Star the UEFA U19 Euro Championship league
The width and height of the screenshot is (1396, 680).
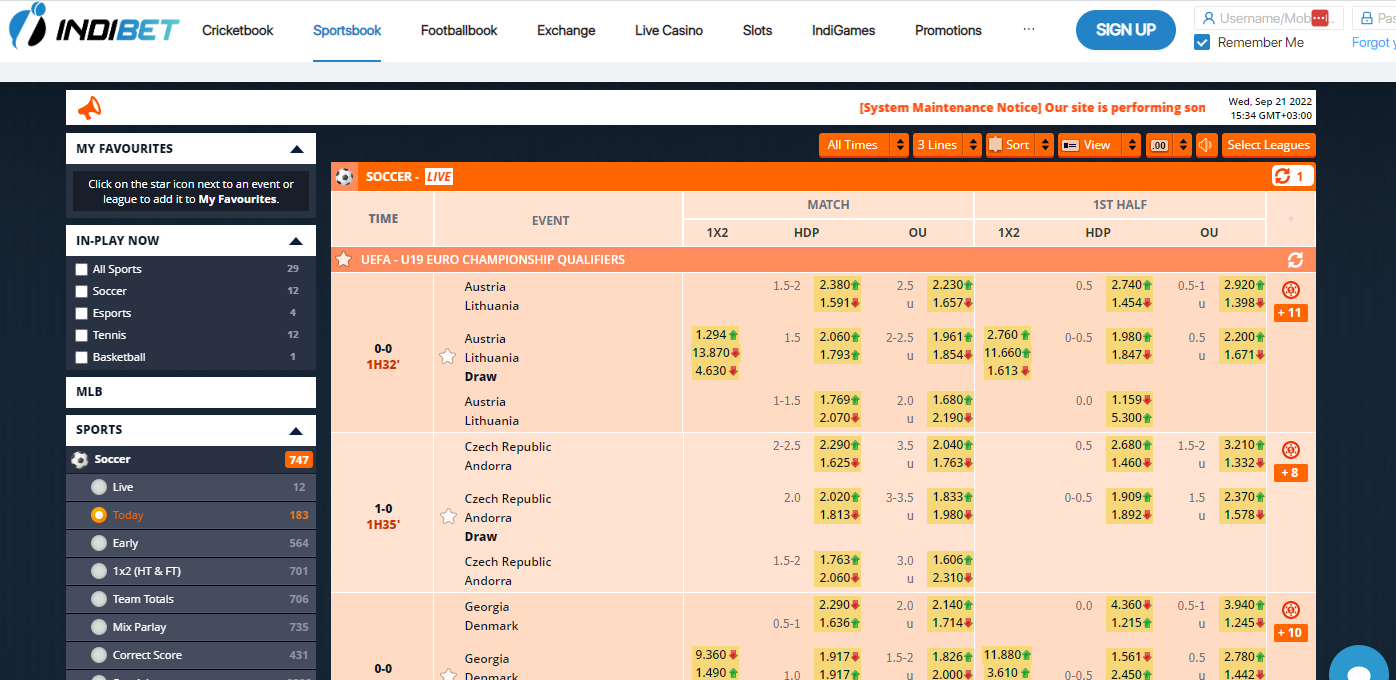(x=344, y=260)
